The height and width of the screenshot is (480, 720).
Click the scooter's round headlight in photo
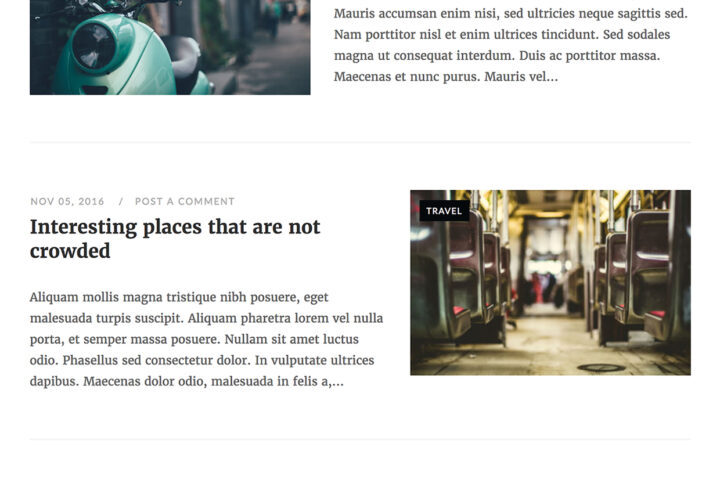point(94,46)
